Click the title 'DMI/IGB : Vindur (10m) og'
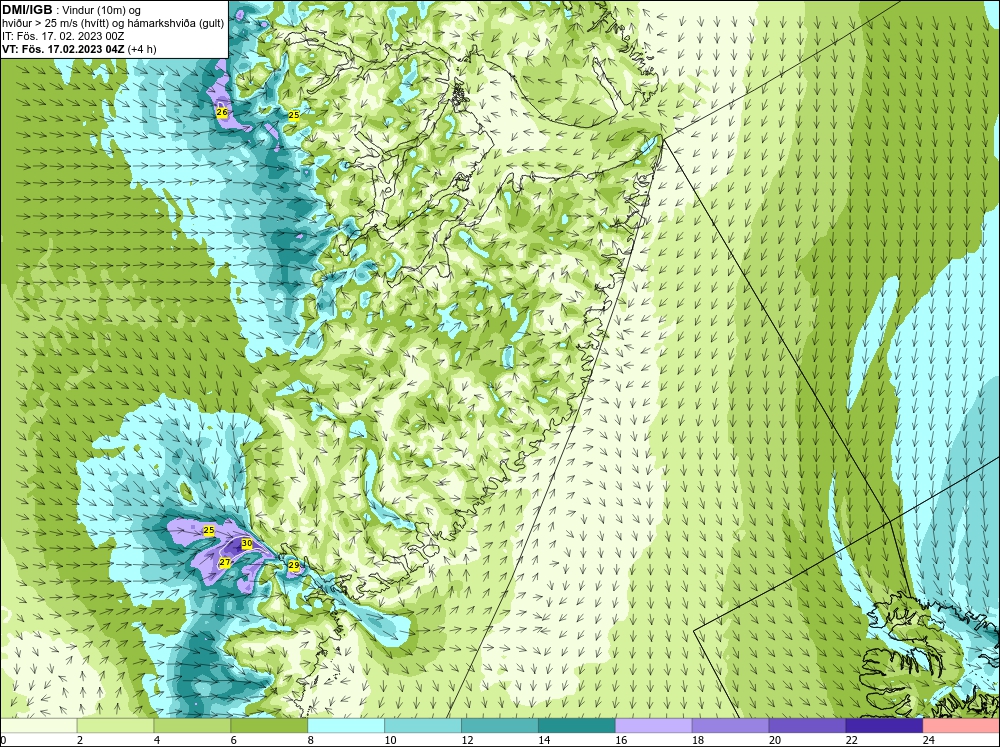1000x747 pixels. pyautogui.click(x=72, y=10)
